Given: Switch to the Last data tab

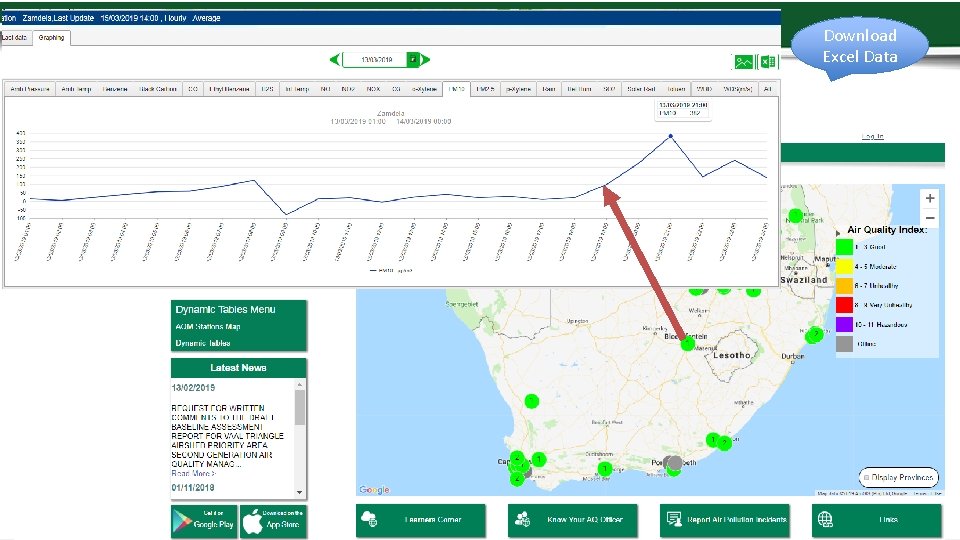Looking at the screenshot, I should click(15, 37).
